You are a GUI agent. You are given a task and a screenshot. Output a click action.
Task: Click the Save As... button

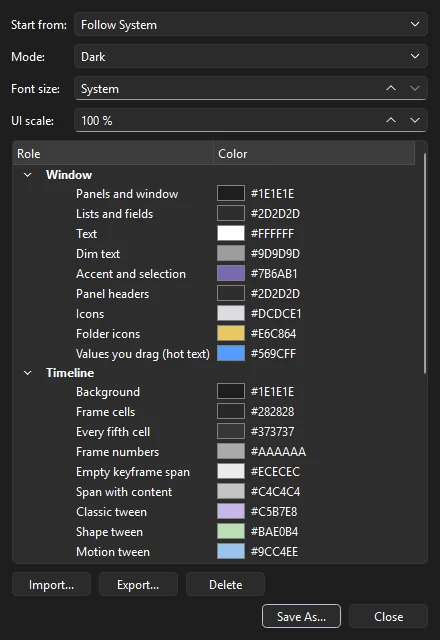(x=301, y=616)
